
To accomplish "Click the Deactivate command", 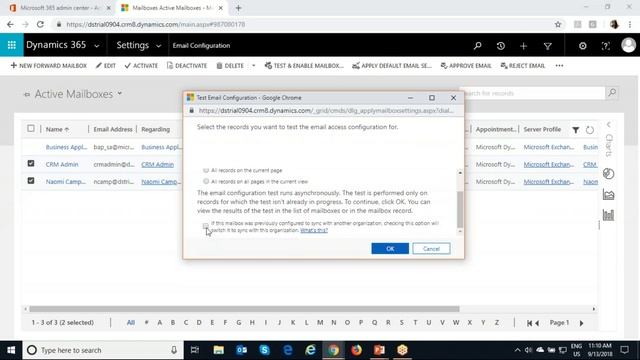I will [x=187, y=66].
